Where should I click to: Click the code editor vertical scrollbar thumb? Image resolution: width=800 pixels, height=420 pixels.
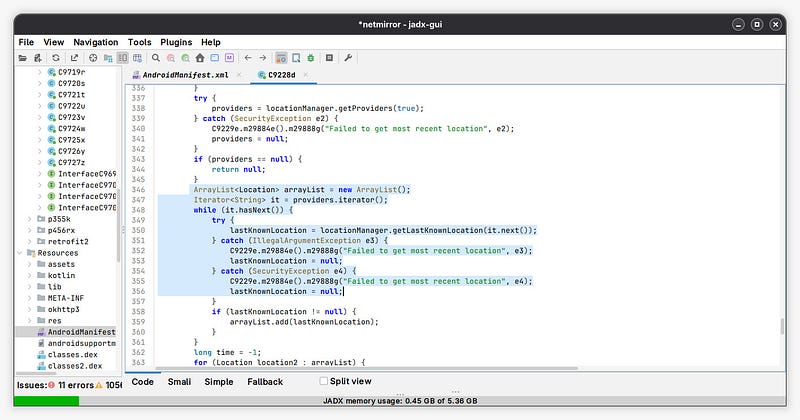(782, 327)
